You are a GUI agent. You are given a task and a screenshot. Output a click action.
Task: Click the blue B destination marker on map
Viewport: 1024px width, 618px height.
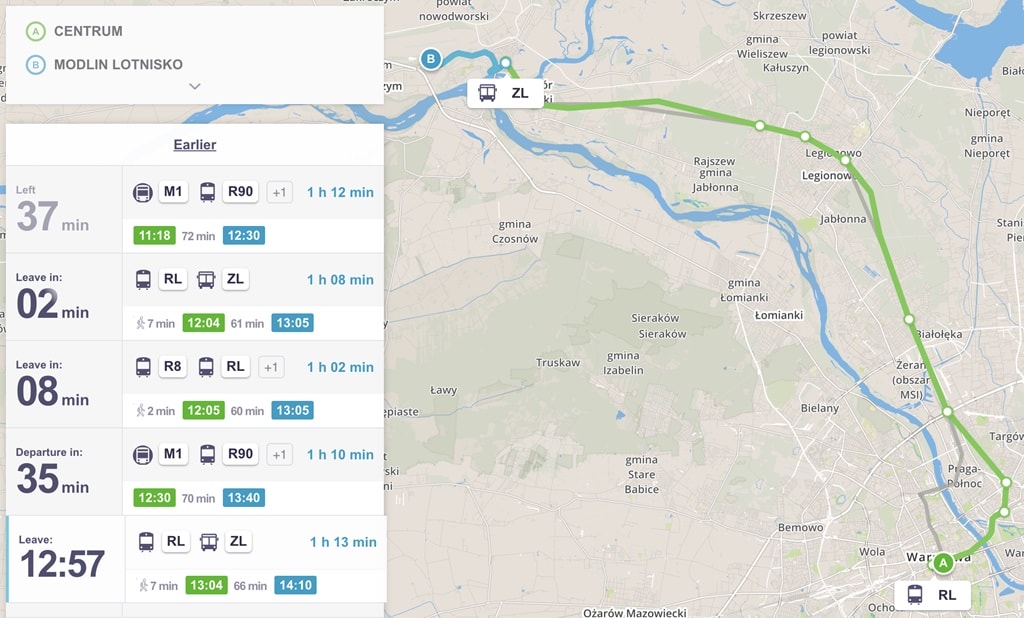431,59
